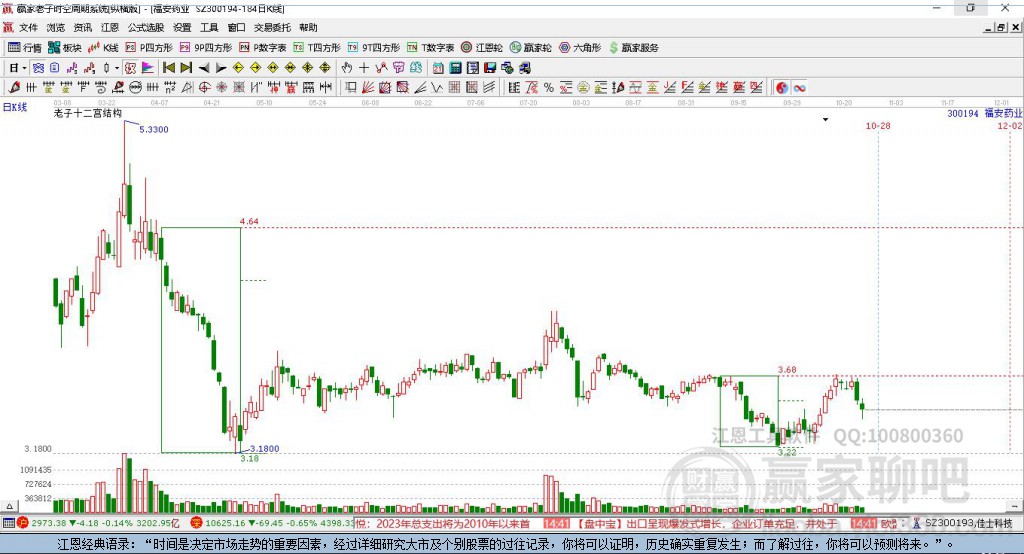Open the 板块 sector view
Image resolution: width=1024 pixels, height=554 pixels.
pyautogui.click(x=65, y=48)
